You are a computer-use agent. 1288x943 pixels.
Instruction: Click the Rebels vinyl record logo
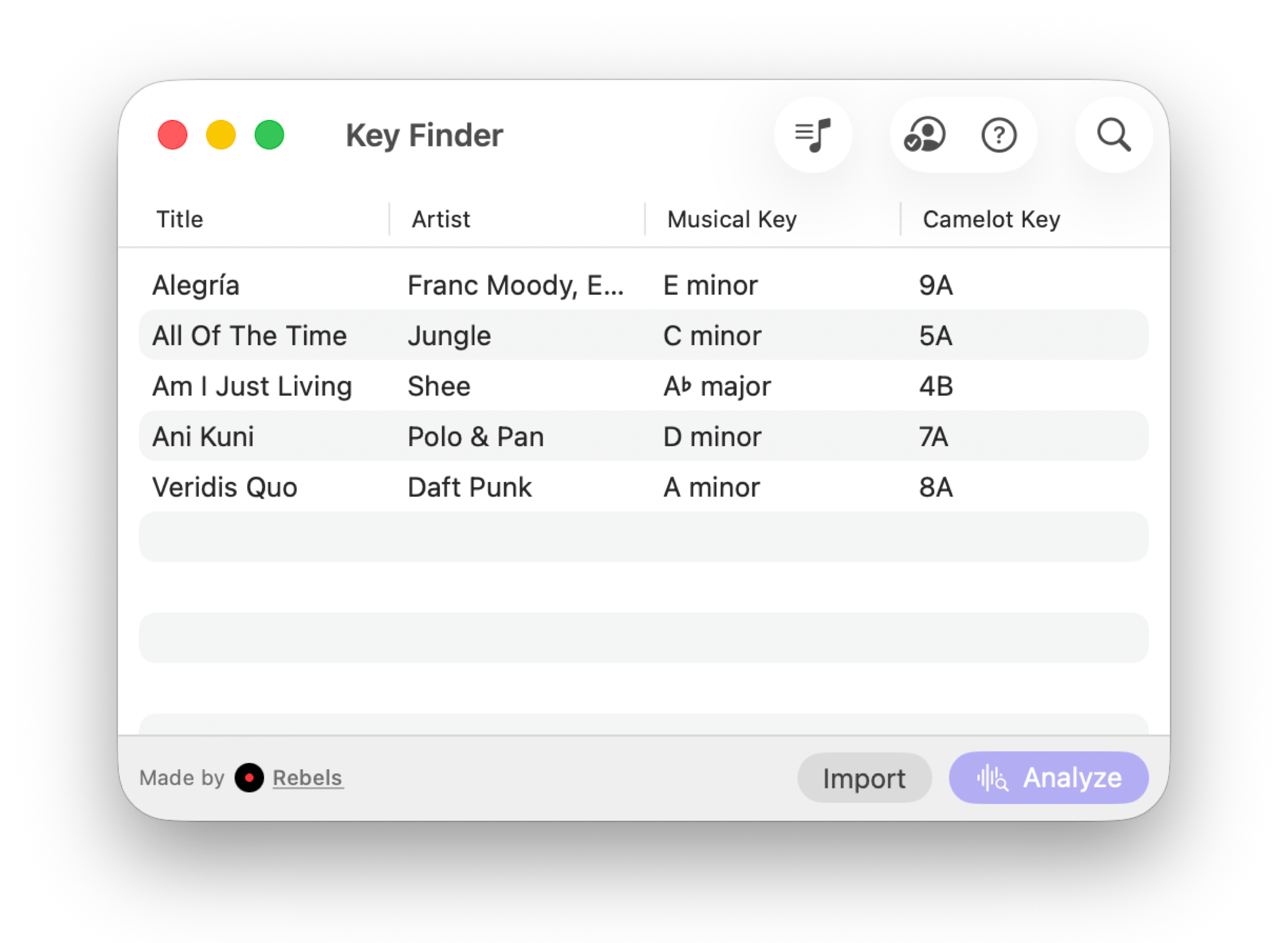pos(249,777)
